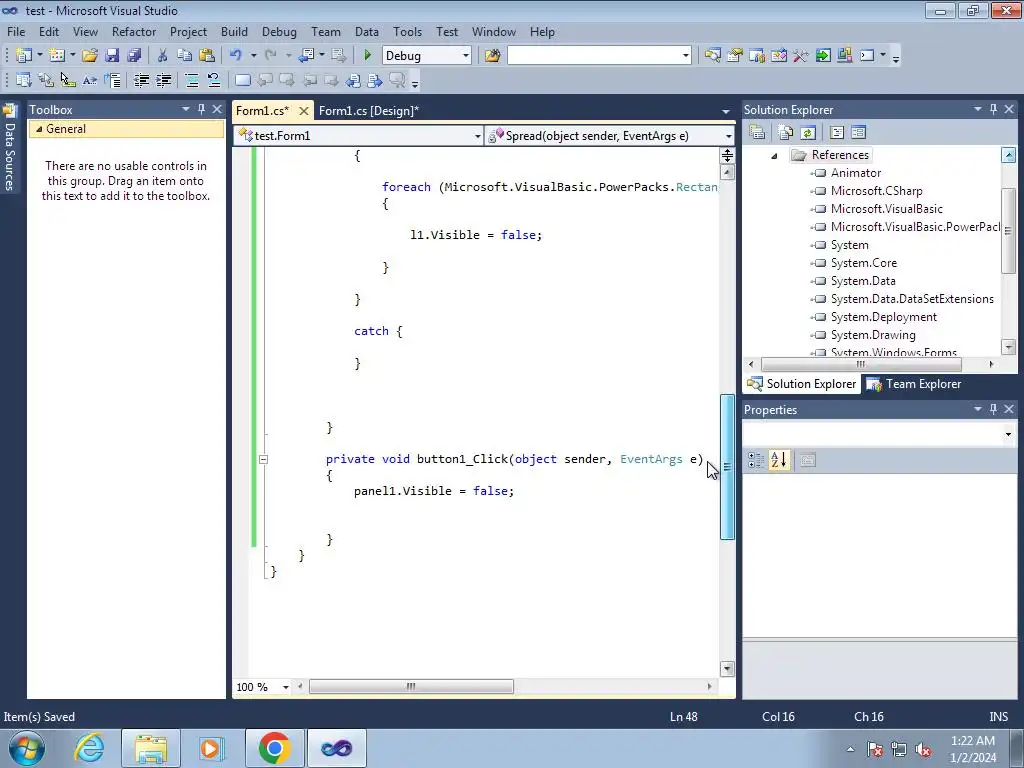Save Form1.cs with the floppy icon
Viewport: 1024px width, 768px height.
[x=112, y=56]
